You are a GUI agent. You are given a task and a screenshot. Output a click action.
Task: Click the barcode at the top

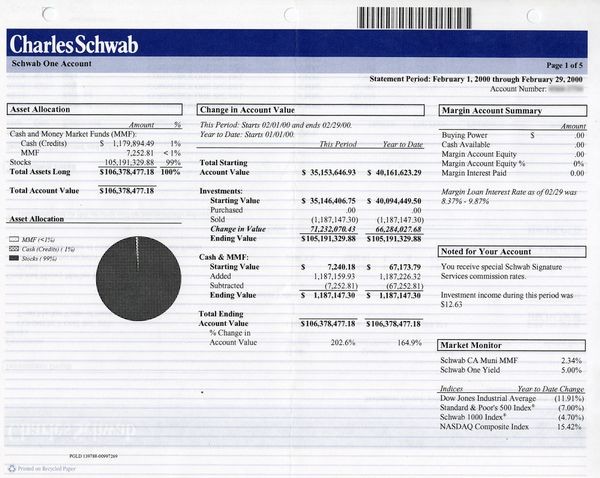(x=414, y=18)
